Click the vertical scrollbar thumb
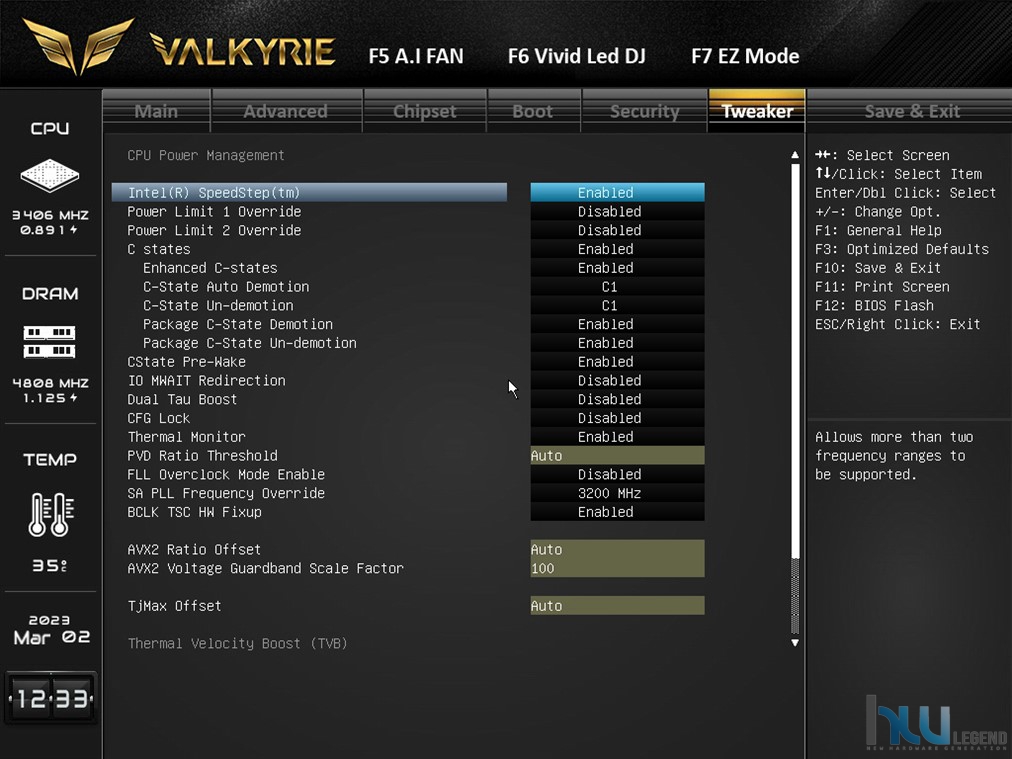The width and height of the screenshot is (1012, 759). tap(795, 361)
